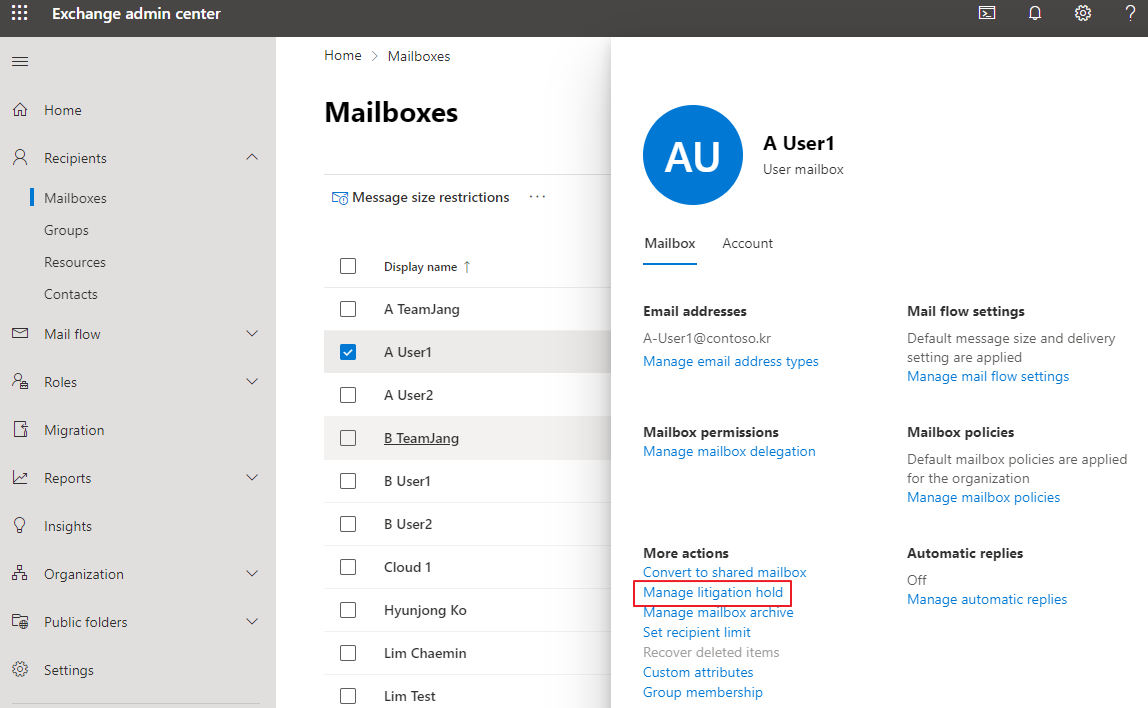Image resolution: width=1148 pixels, height=708 pixels.
Task: Click Manage mailbox delegation link
Action: pyautogui.click(x=729, y=452)
